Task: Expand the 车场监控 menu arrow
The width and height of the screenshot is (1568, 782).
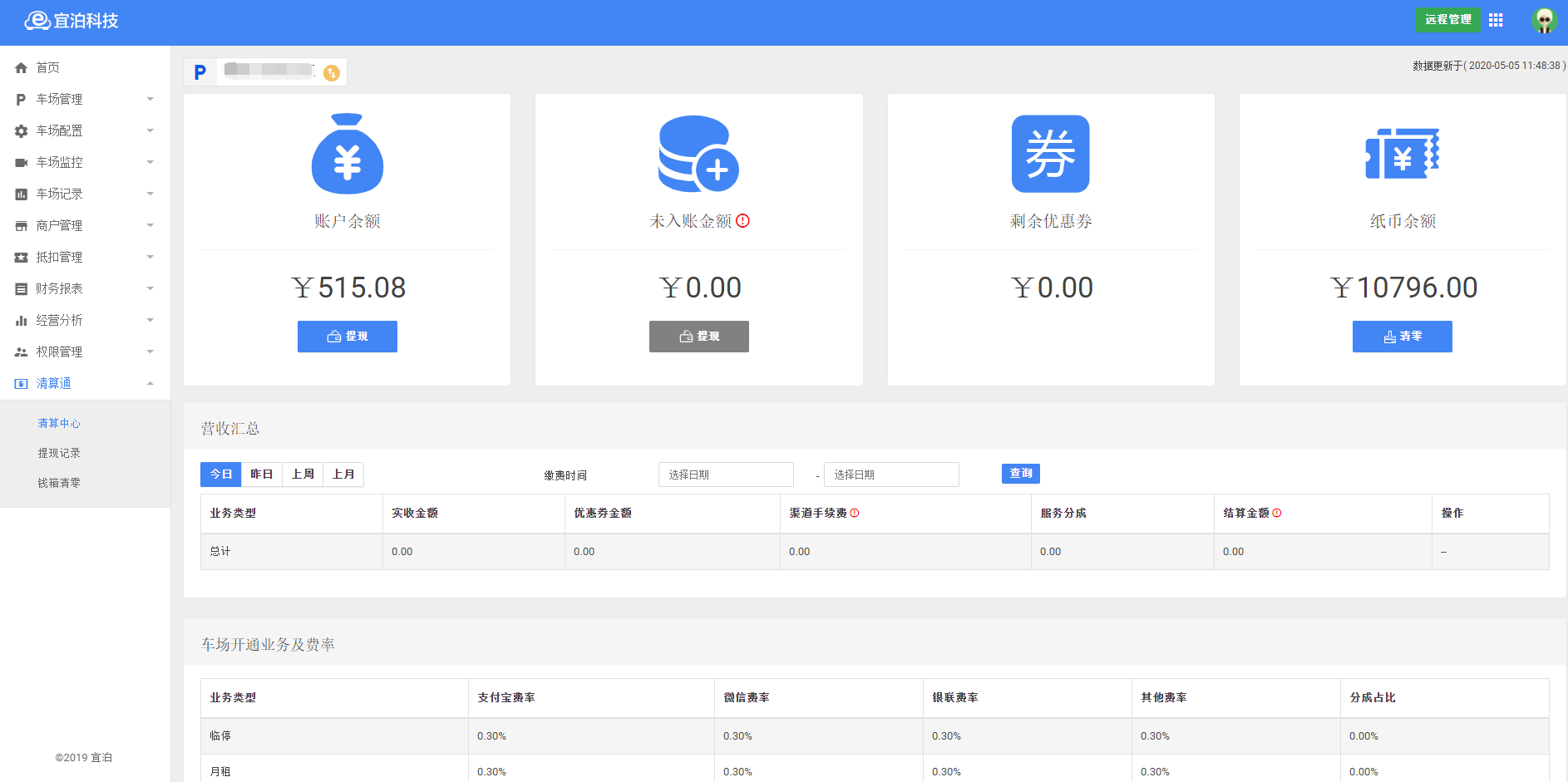Action: (150, 163)
